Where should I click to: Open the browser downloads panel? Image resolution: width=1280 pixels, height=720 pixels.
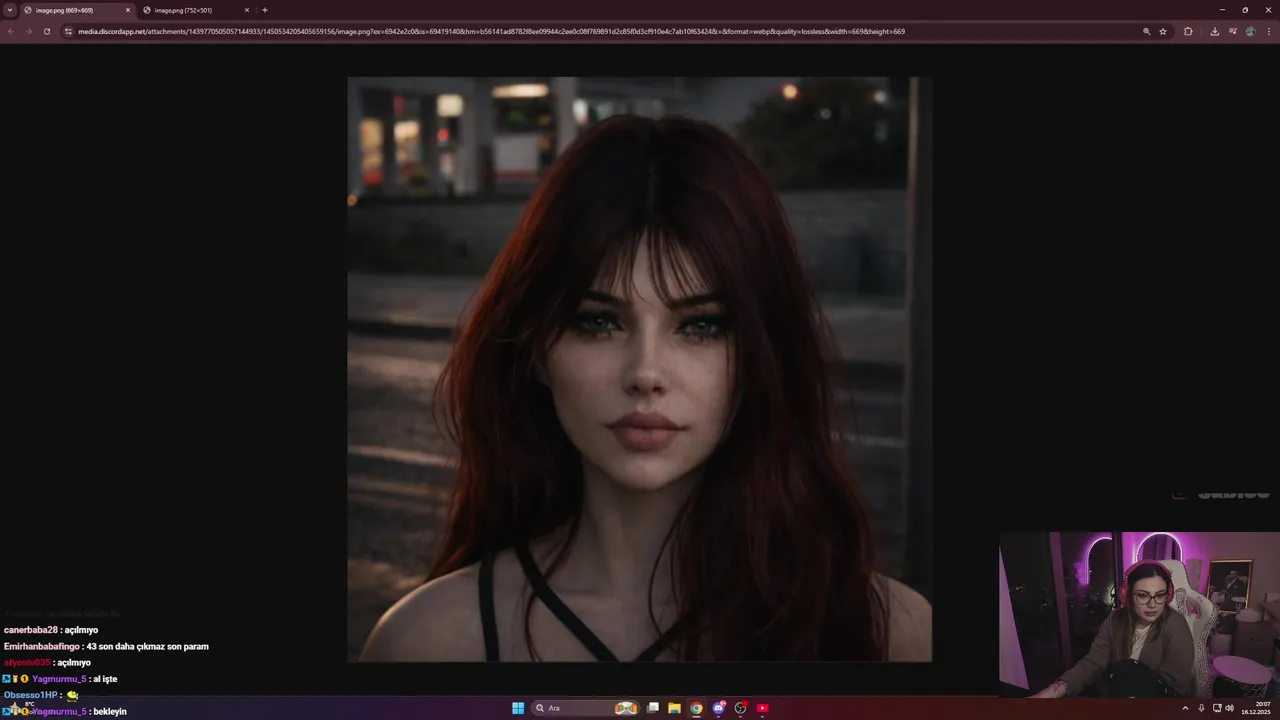pos(1214,31)
